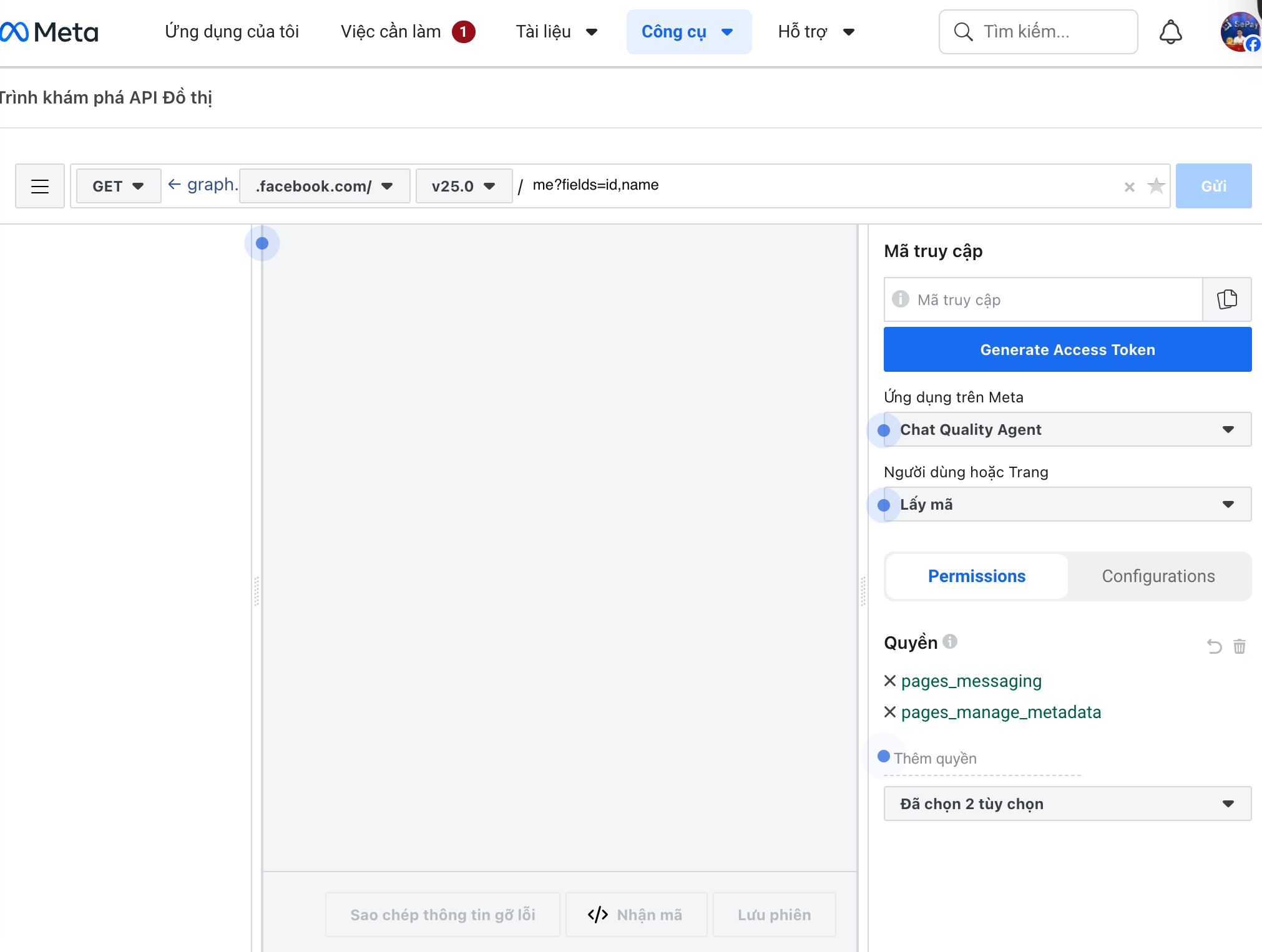Reset permissions with the undo icon
Screen dimensions: 1262x952
1214,646
